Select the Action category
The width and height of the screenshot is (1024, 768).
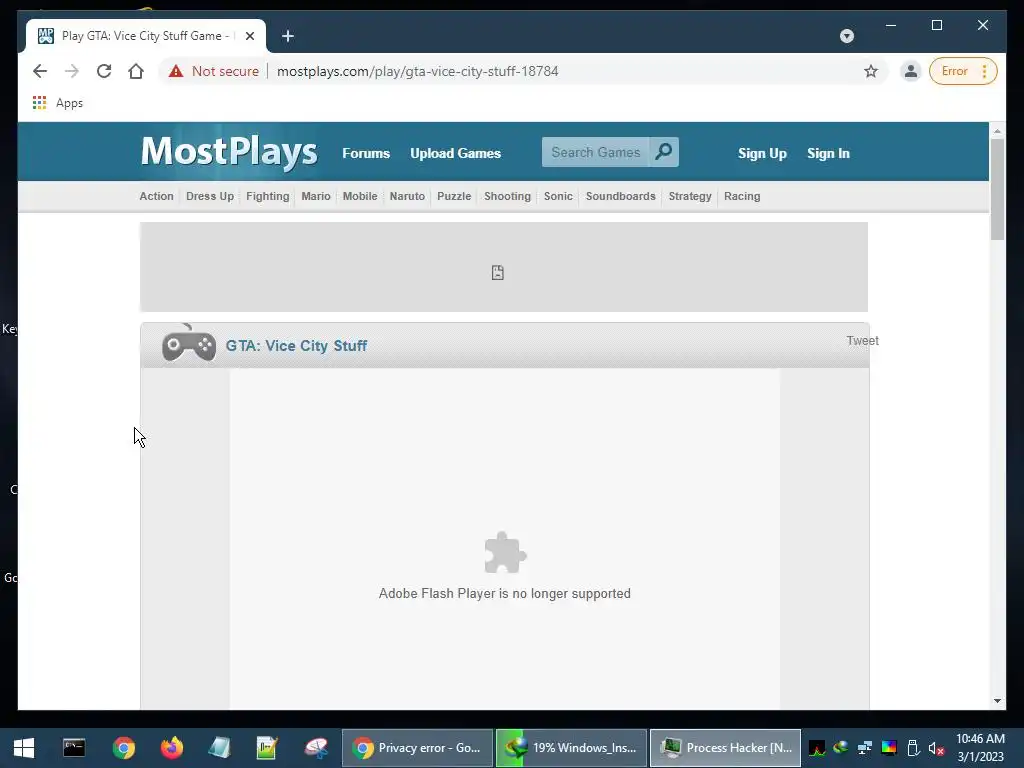(x=156, y=196)
